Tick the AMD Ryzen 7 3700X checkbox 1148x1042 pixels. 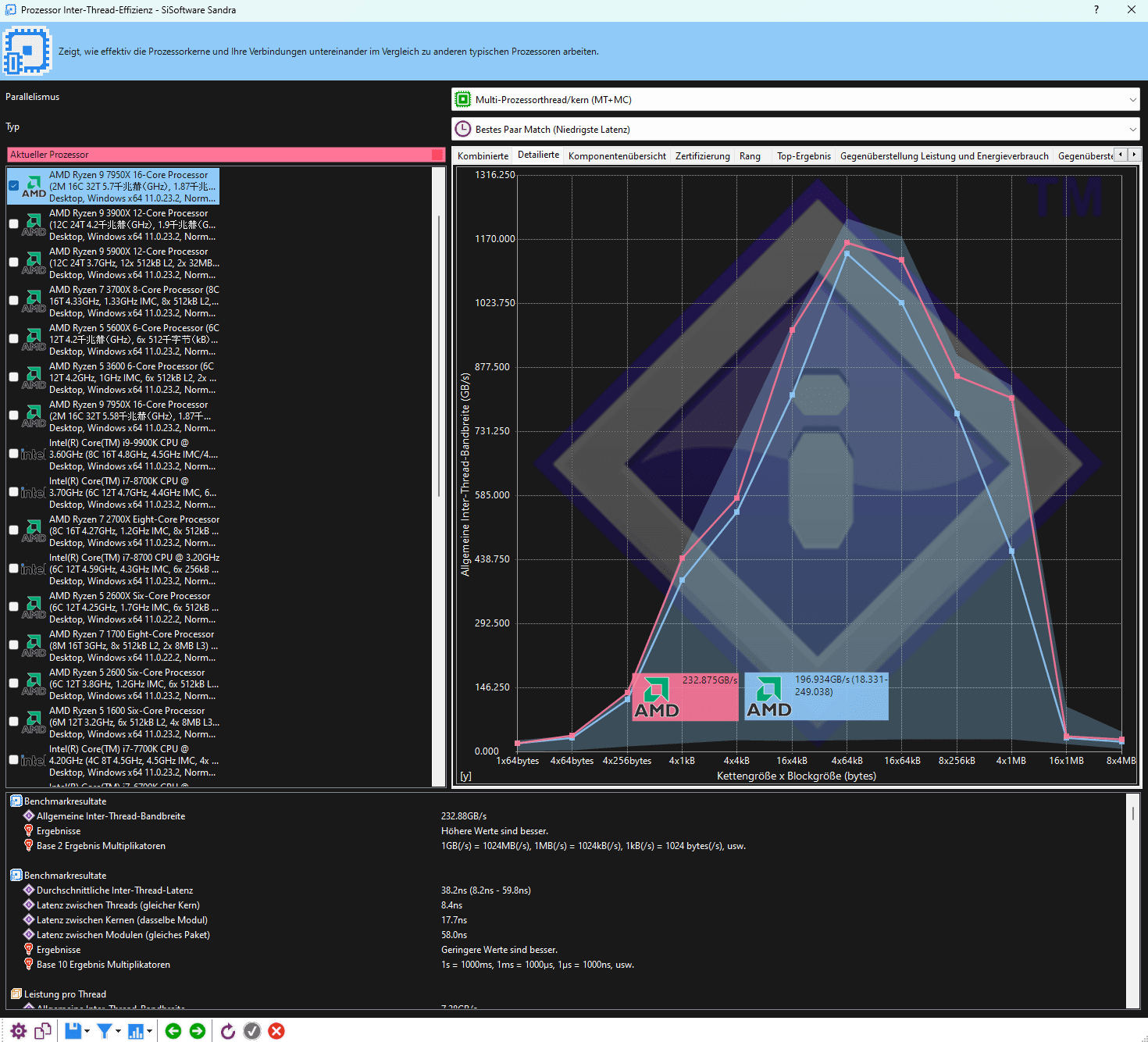(x=14, y=301)
